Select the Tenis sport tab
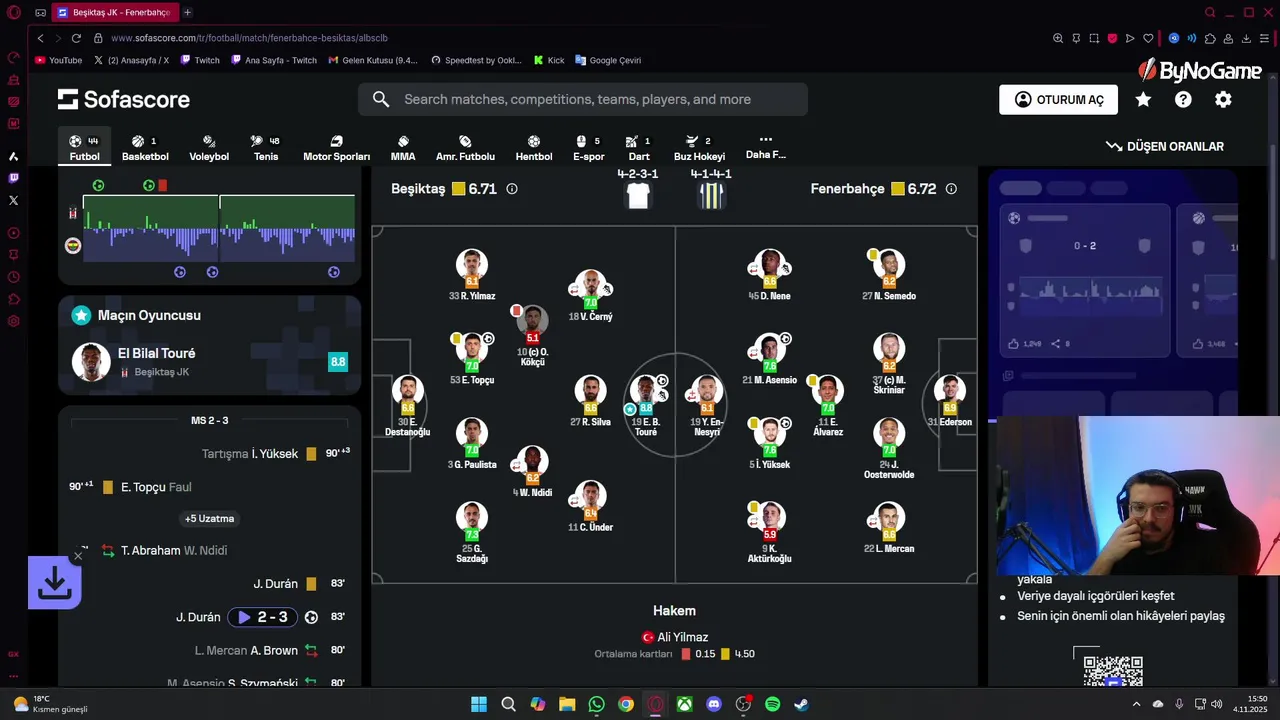 [266, 148]
